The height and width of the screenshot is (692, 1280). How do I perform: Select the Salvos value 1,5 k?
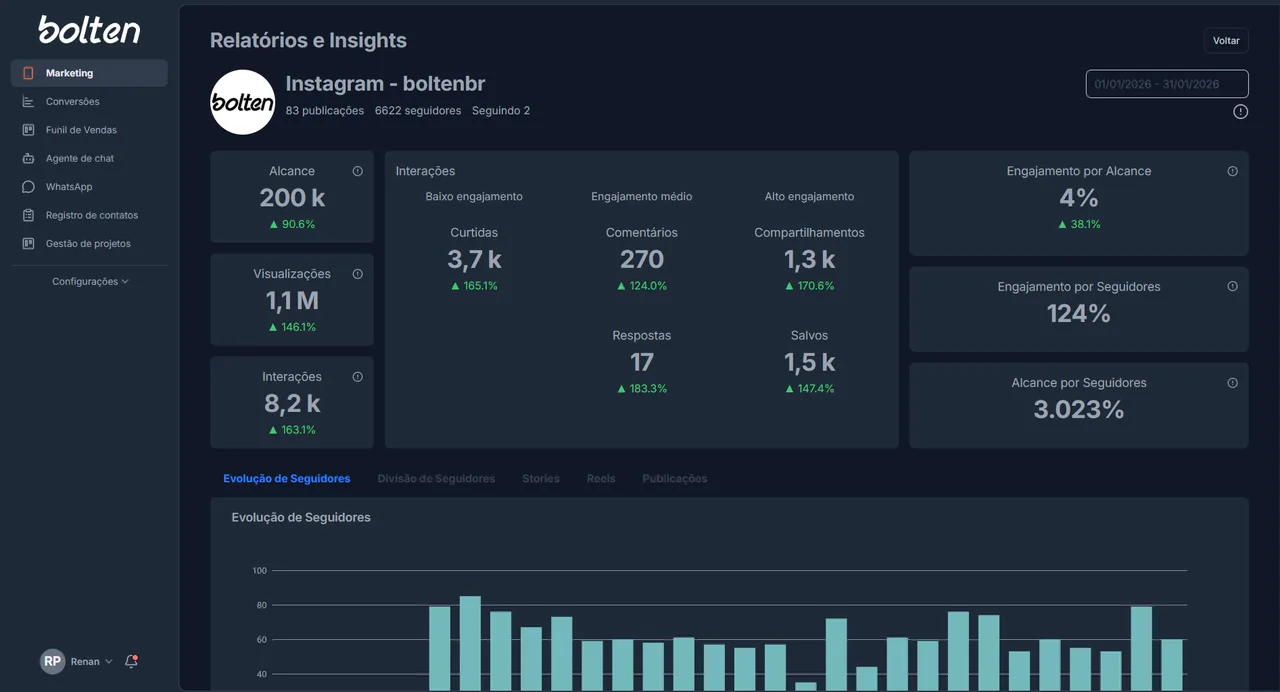pos(810,362)
